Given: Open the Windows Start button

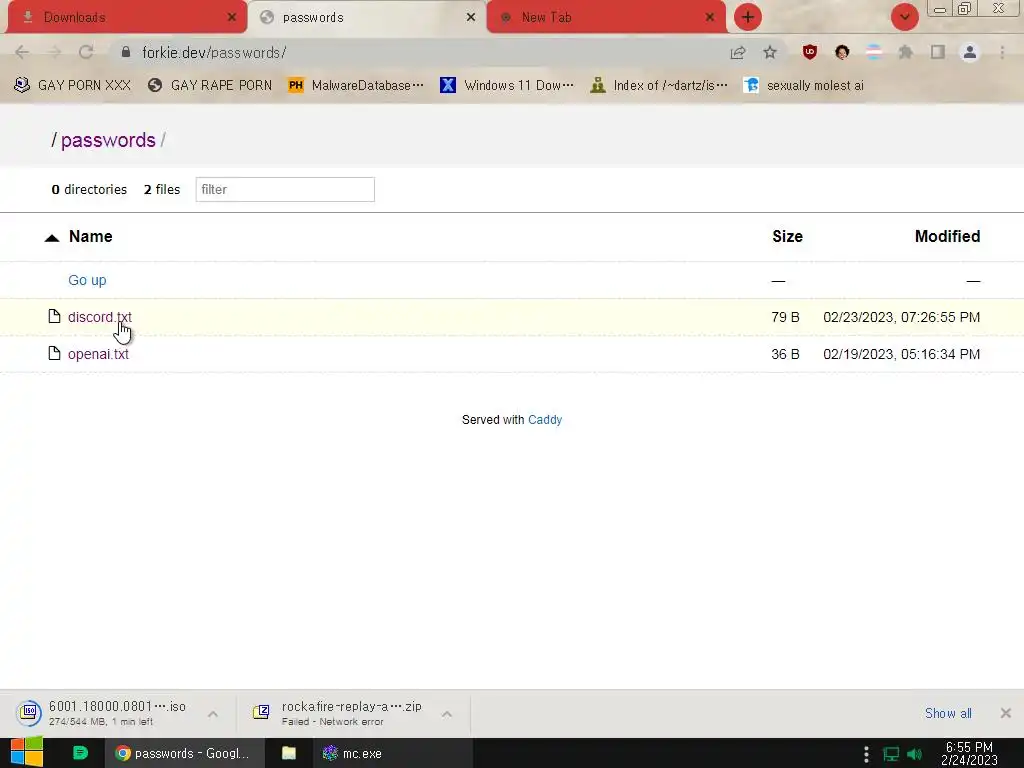Looking at the screenshot, I should [x=27, y=753].
